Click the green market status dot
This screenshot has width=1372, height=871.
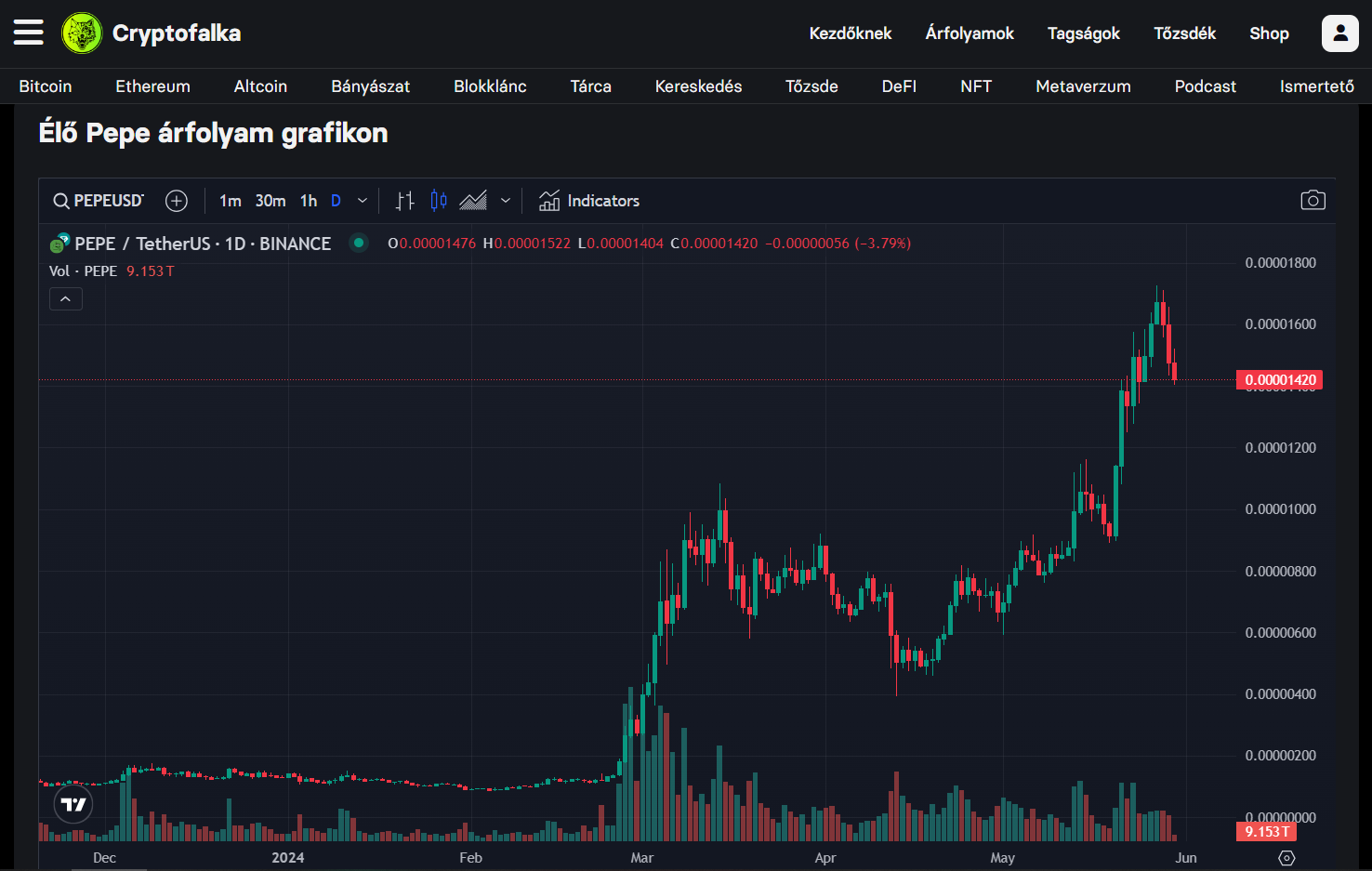pos(359,244)
